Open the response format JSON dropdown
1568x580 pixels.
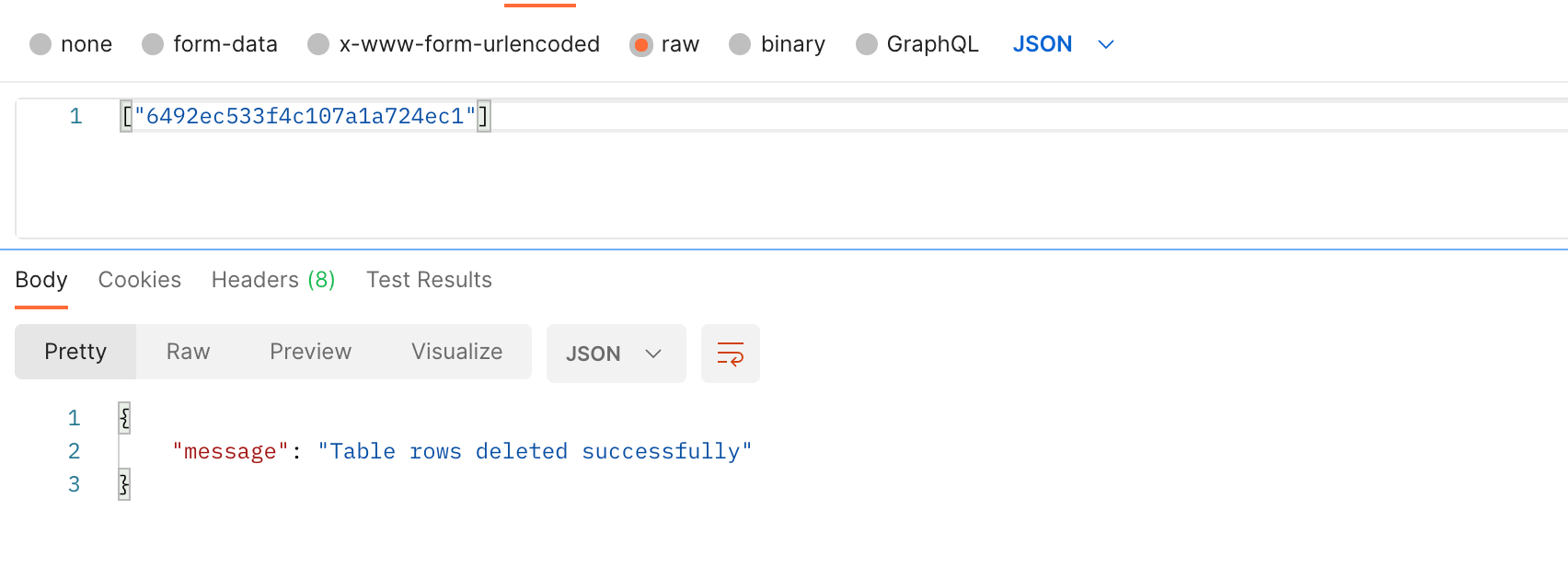616,353
